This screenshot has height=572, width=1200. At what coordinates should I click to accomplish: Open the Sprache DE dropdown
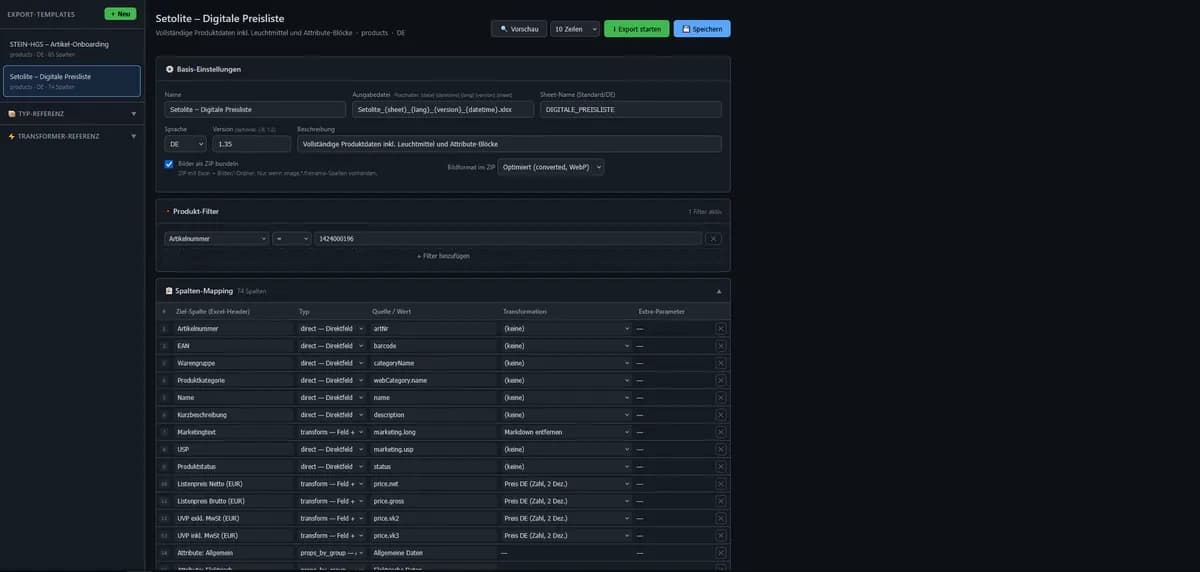click(185, 144)
